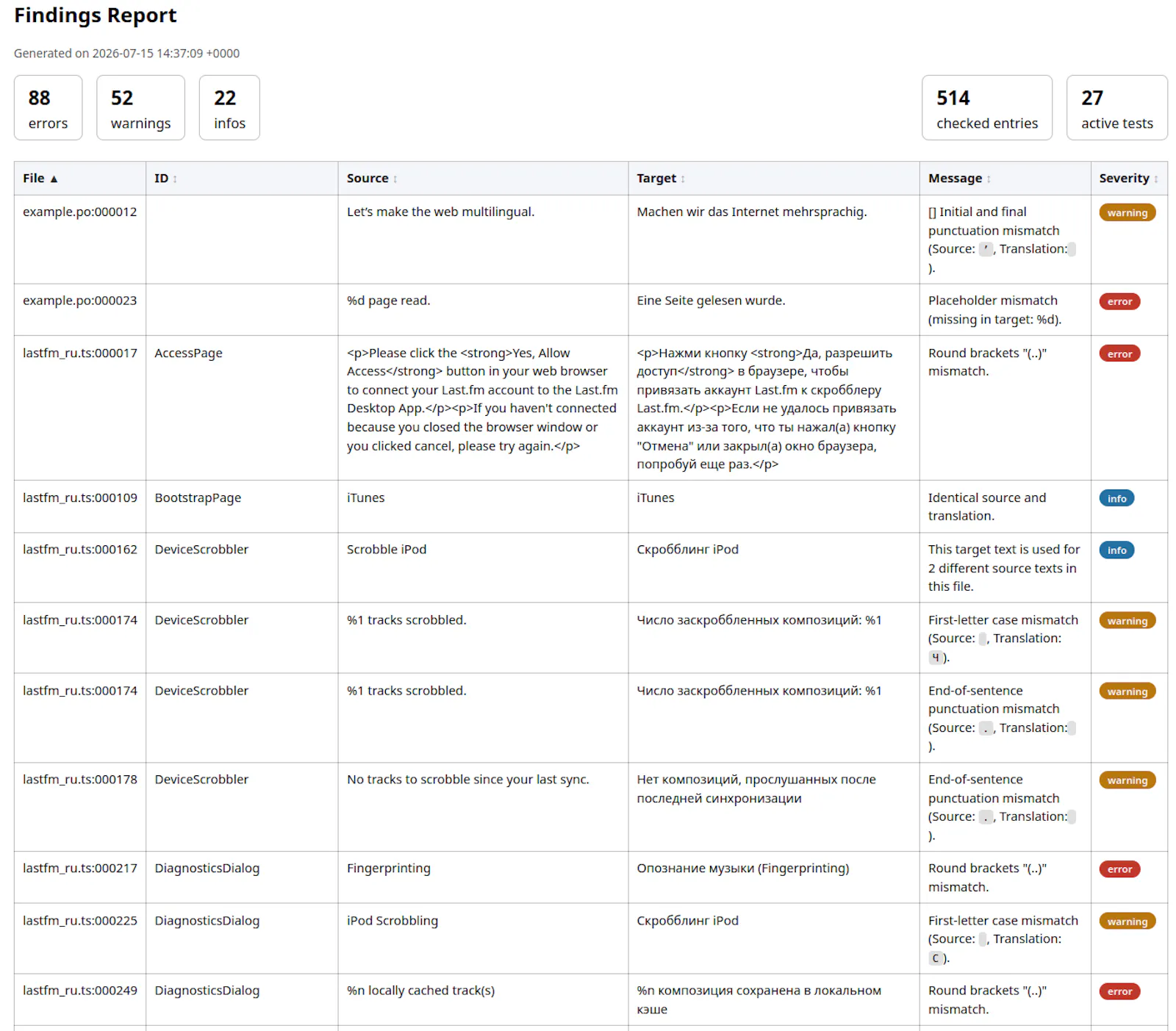
Task: Select the 88 errors summary card
Action: coord(48,107)
